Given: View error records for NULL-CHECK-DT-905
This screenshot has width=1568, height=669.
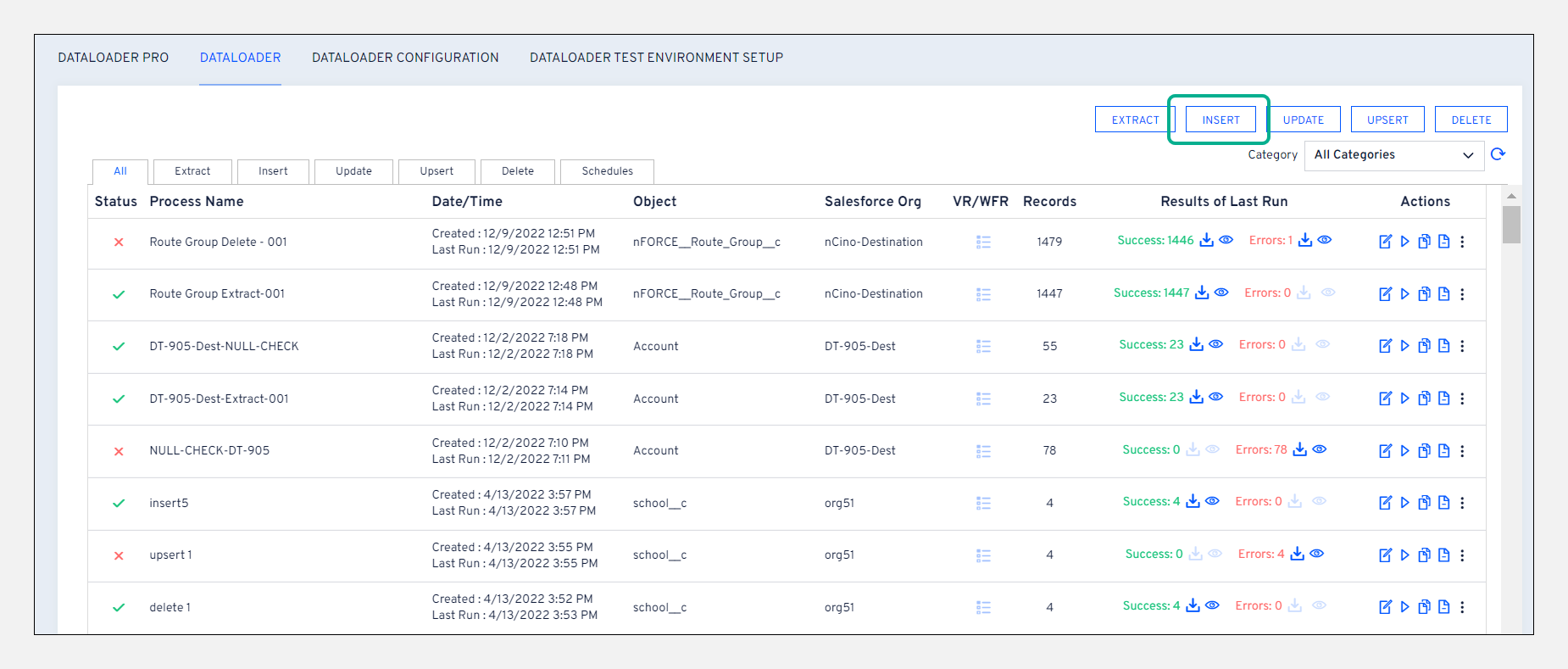Looking at the screenshot, I should pos(1320,449).
